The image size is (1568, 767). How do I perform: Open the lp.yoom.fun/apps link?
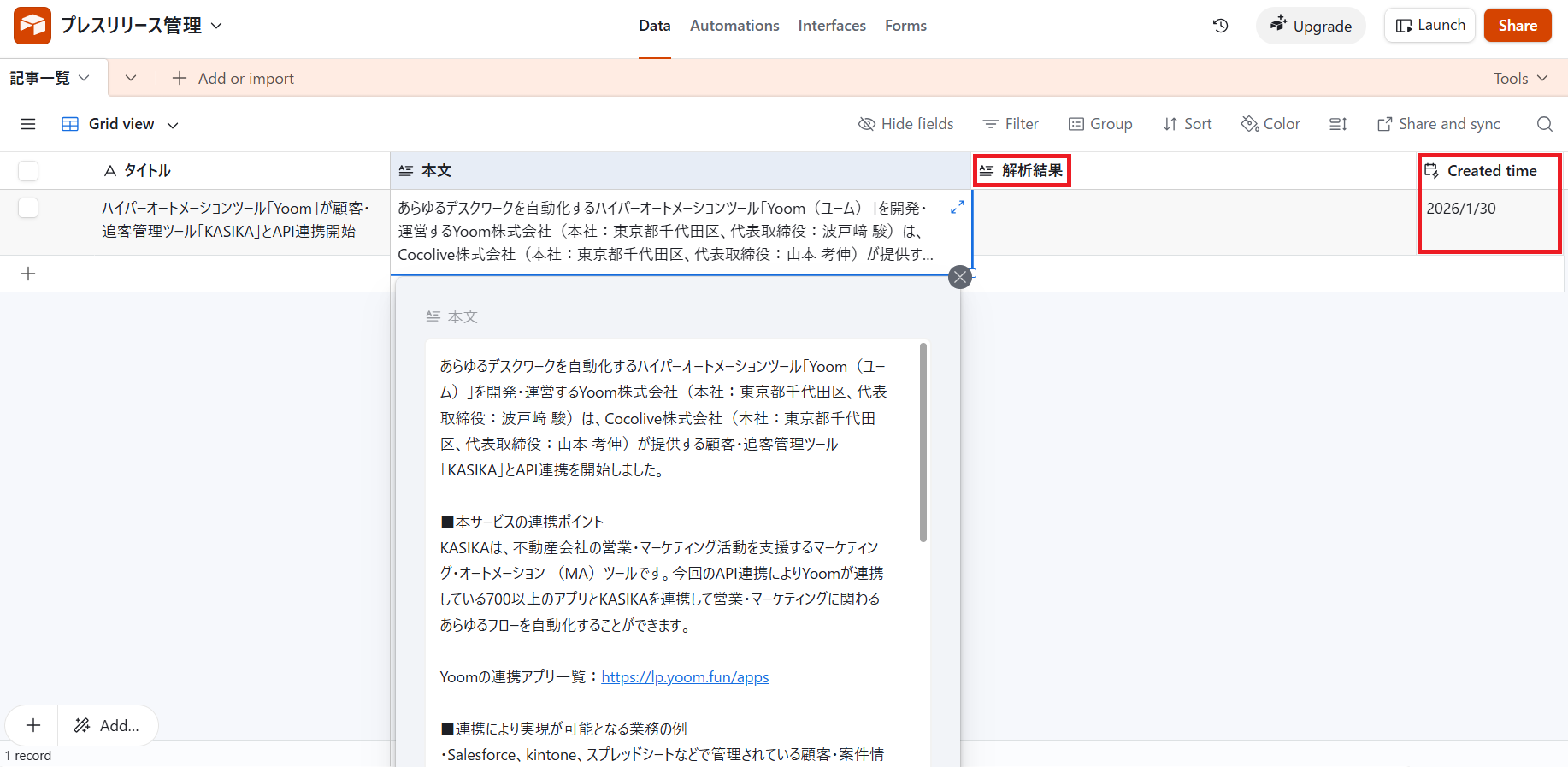pos(685,677)
